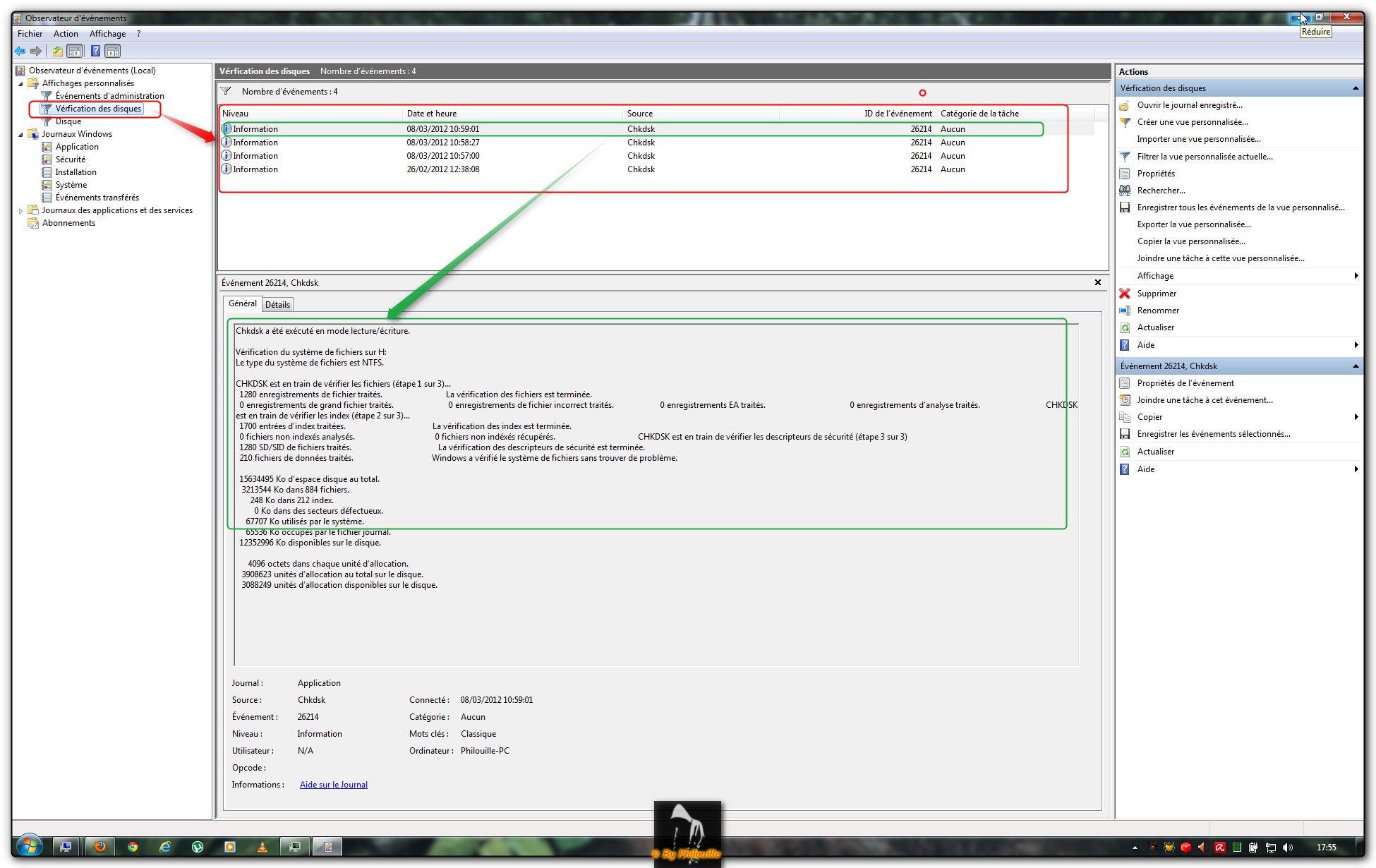Select the Sécurité log in tree

click(x=70, y=159)
